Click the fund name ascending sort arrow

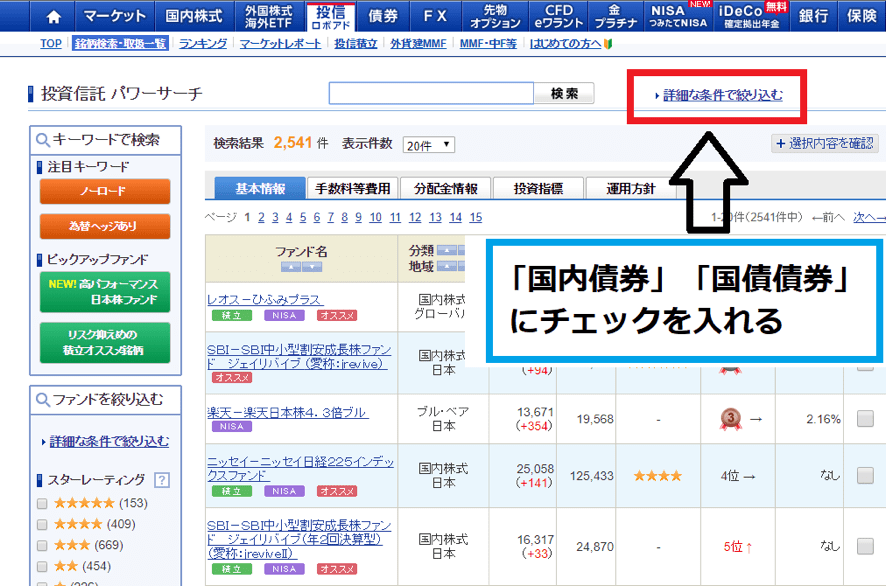click(x=287, y=267)
